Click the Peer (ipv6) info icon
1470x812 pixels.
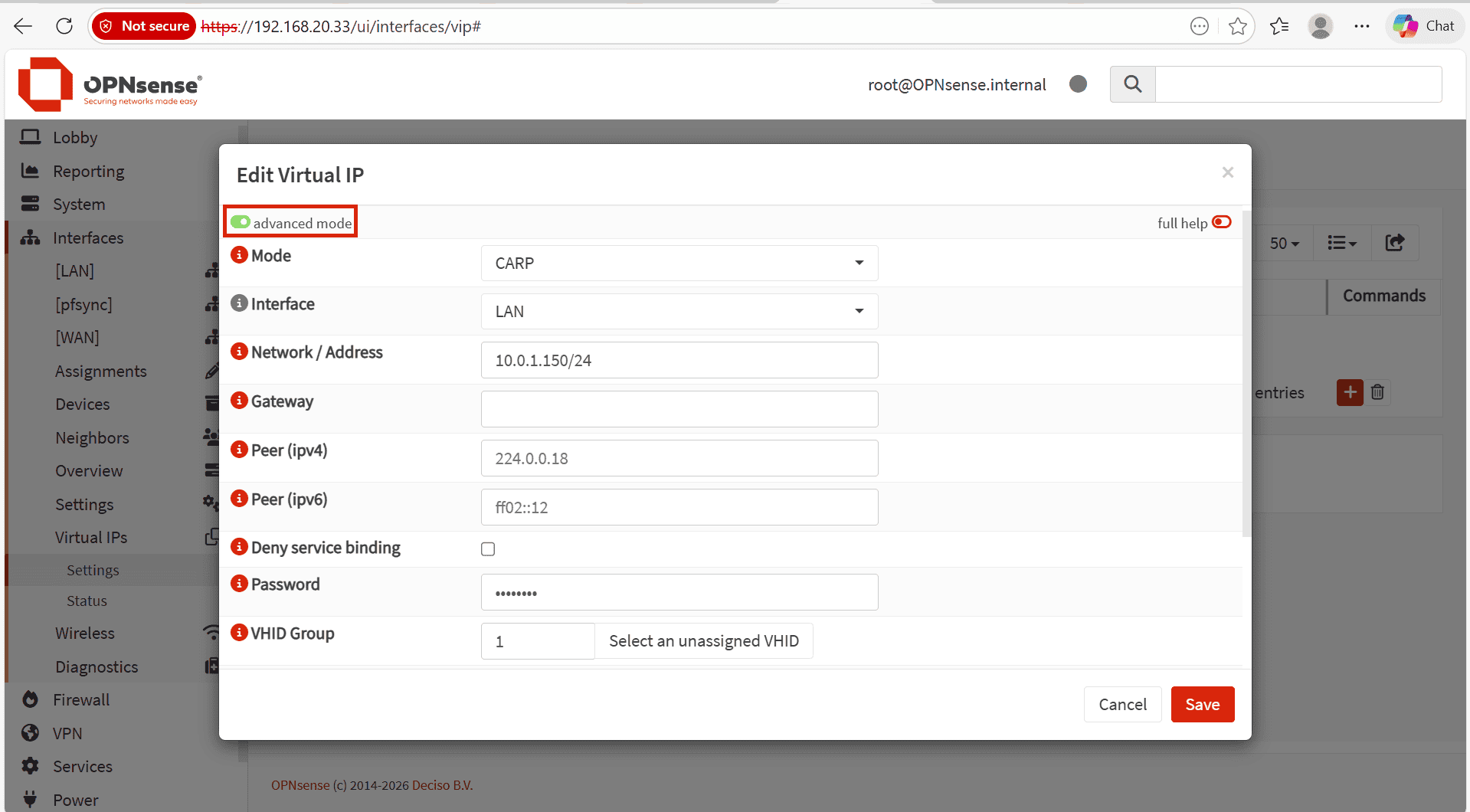click(239, 499)
